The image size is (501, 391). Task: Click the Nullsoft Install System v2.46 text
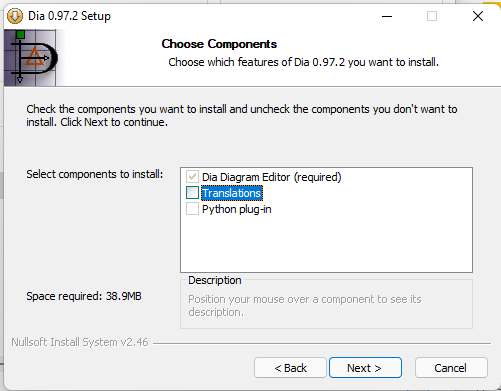pos(80,342)
